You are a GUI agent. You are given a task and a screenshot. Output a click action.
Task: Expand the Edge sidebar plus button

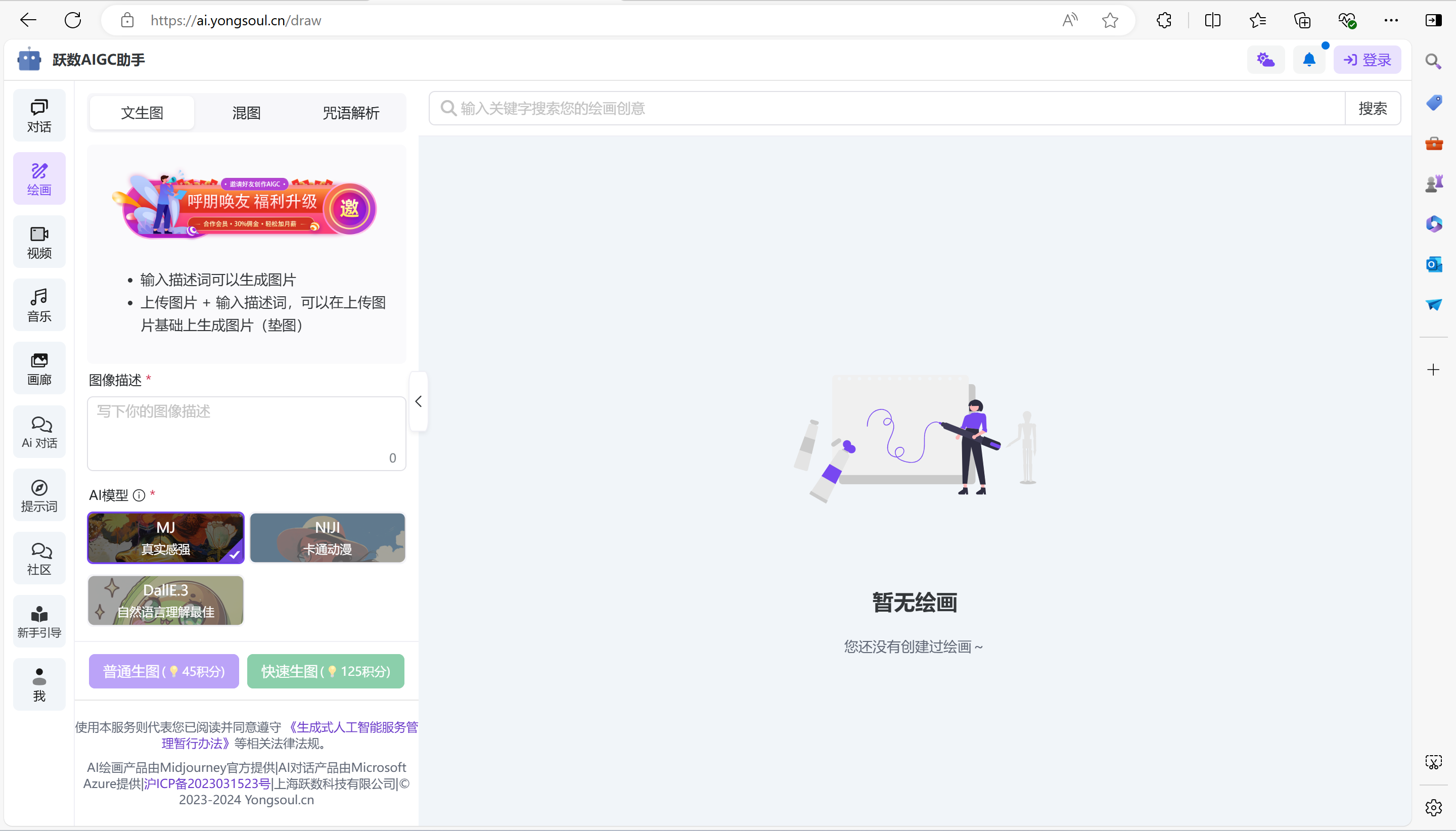pyautogui.click(x=1433, y=370)
